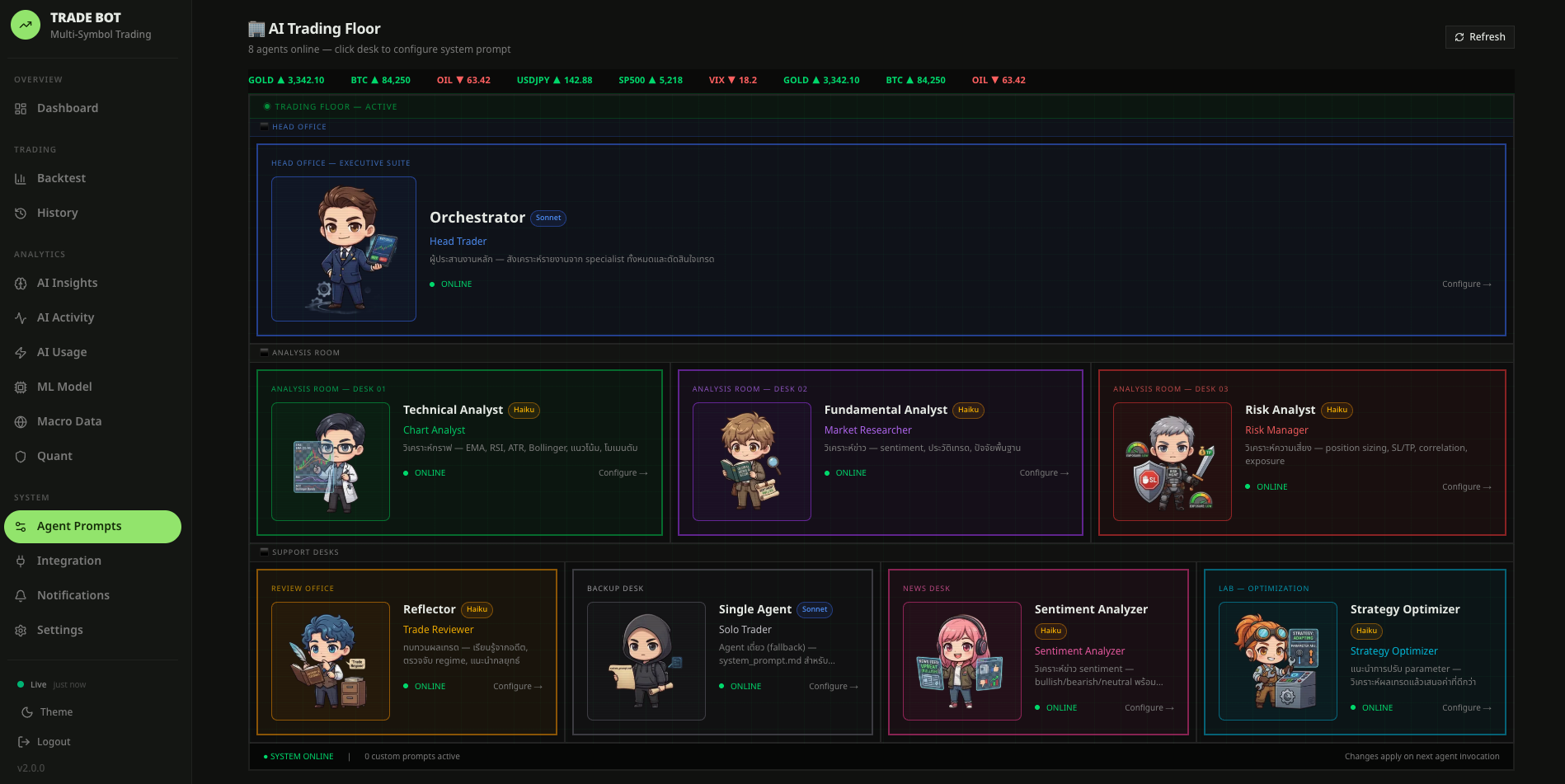Image resolution: width=1565 pixels, height=784 pixels.
Task: Click the Settings gear icon
Action: click(21, 631)
